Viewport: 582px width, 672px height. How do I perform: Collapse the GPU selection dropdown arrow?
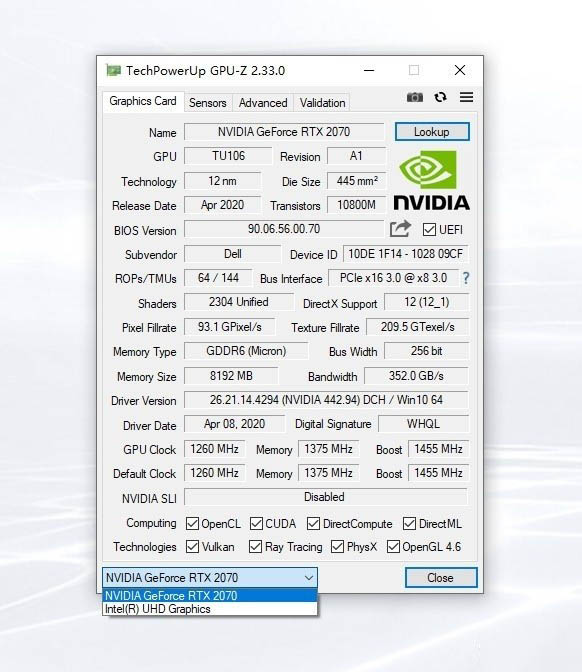pos(309,578)
